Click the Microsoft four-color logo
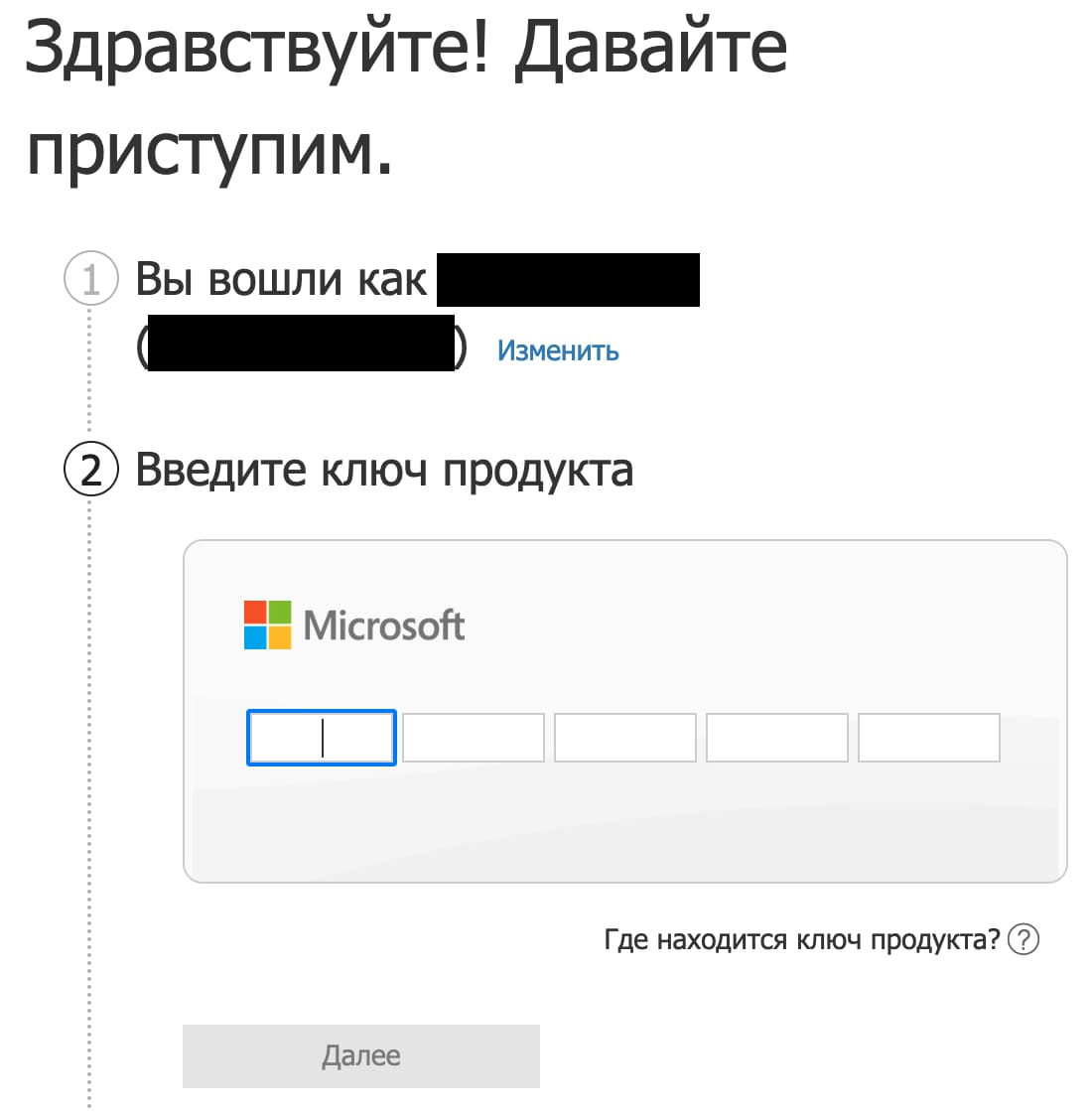The image size is (1092, 1112). [268, 625]
